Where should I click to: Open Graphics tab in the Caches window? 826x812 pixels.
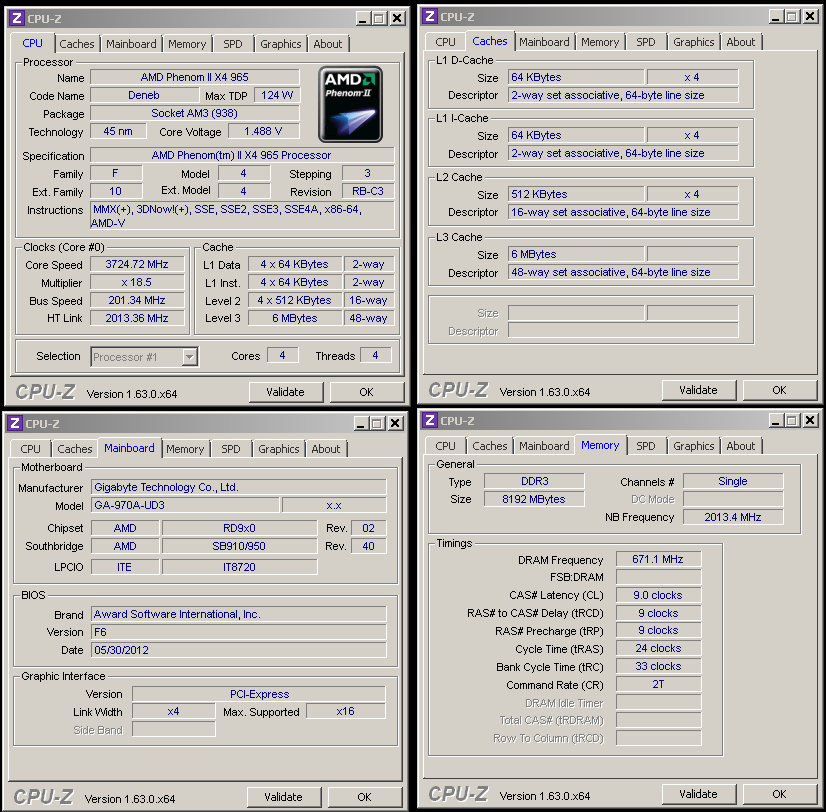pos(694,42)
